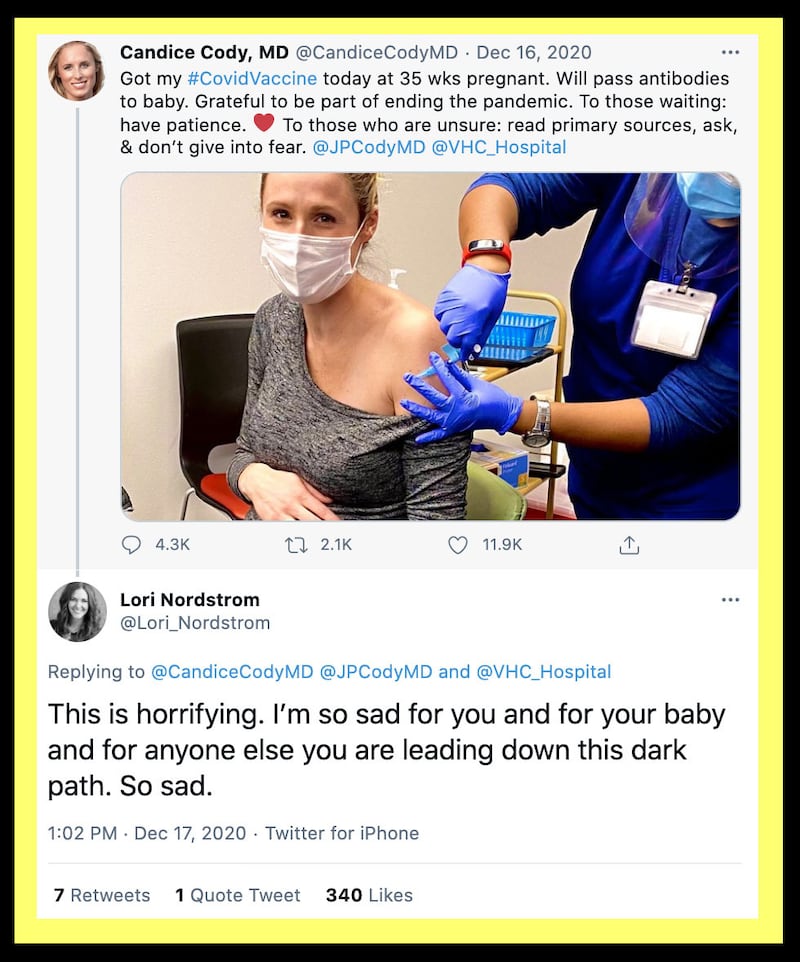Open more options on Candice Cody's tweet

(x=730, y=52)
